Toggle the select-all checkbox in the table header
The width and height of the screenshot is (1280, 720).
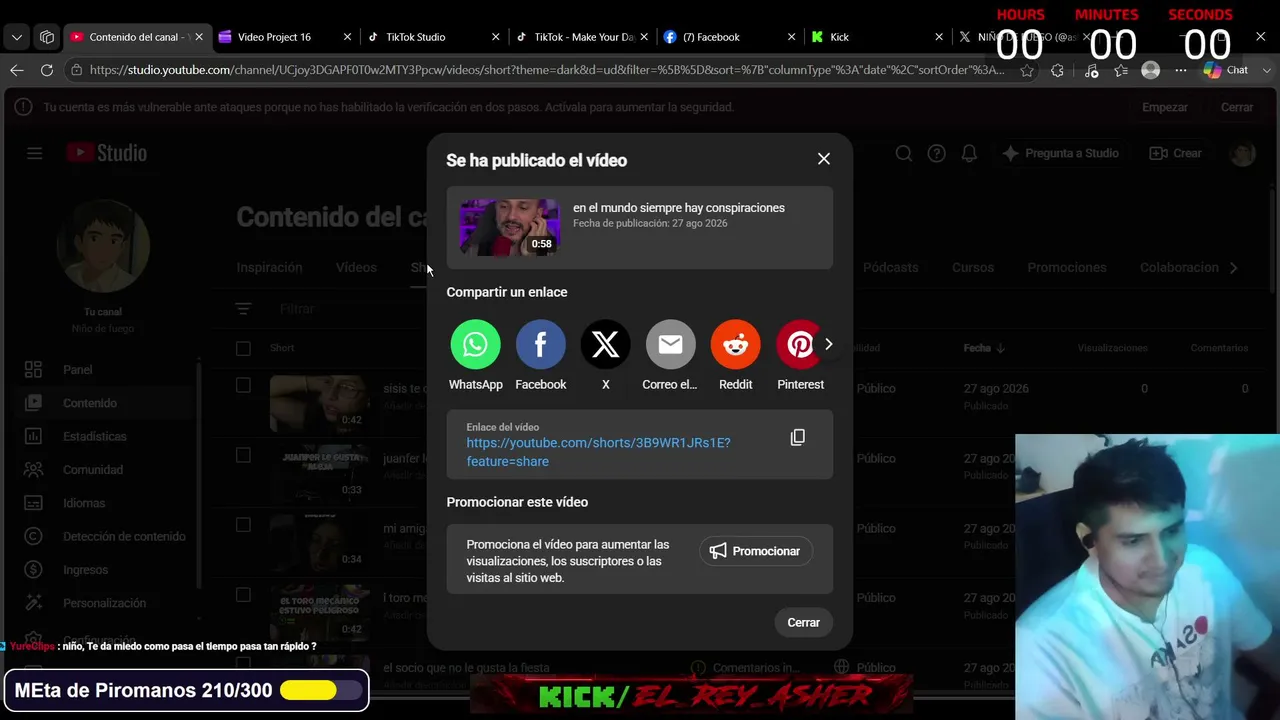click(243, 348)
